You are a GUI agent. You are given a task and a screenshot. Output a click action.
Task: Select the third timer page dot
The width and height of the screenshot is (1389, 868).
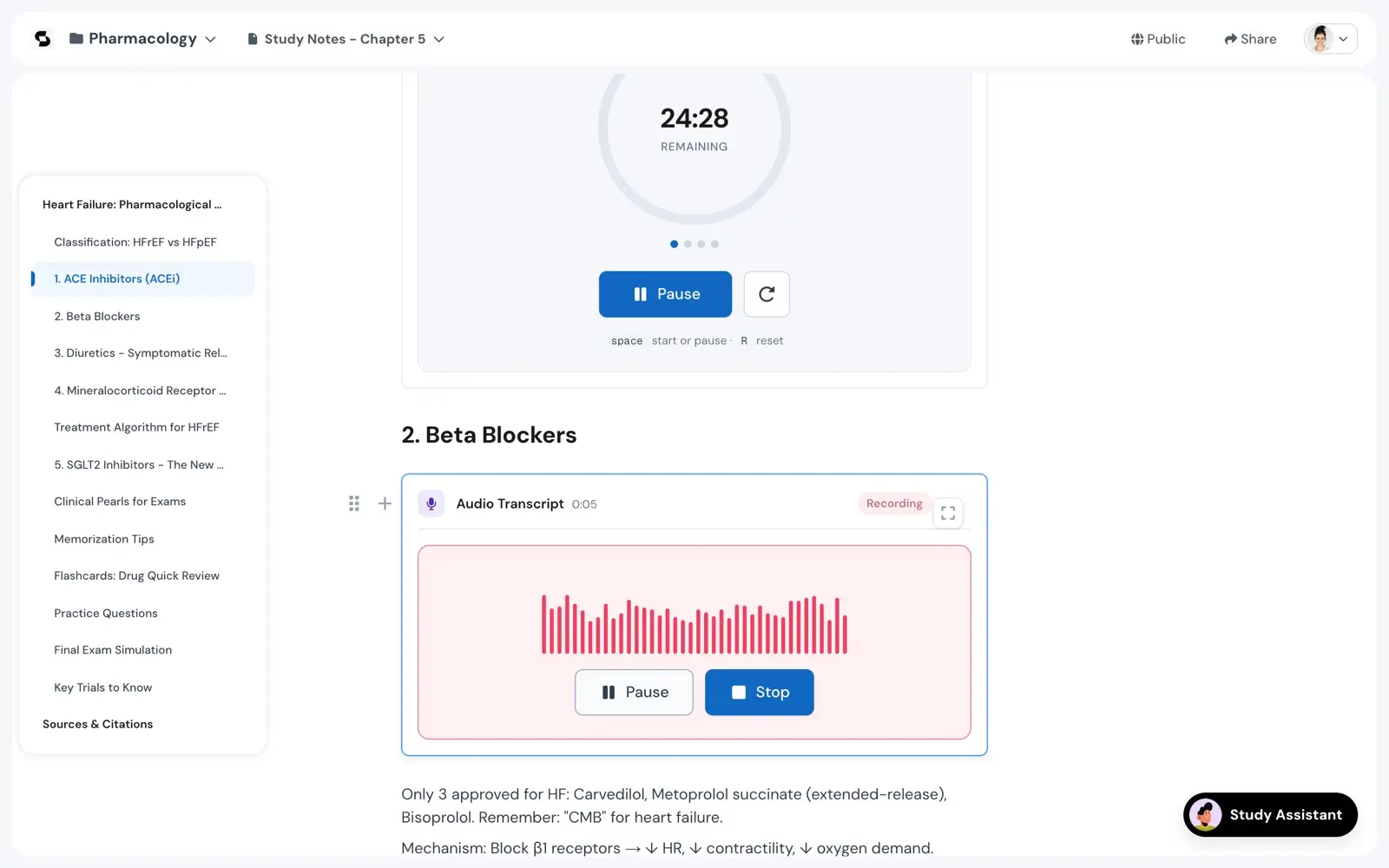701,244
